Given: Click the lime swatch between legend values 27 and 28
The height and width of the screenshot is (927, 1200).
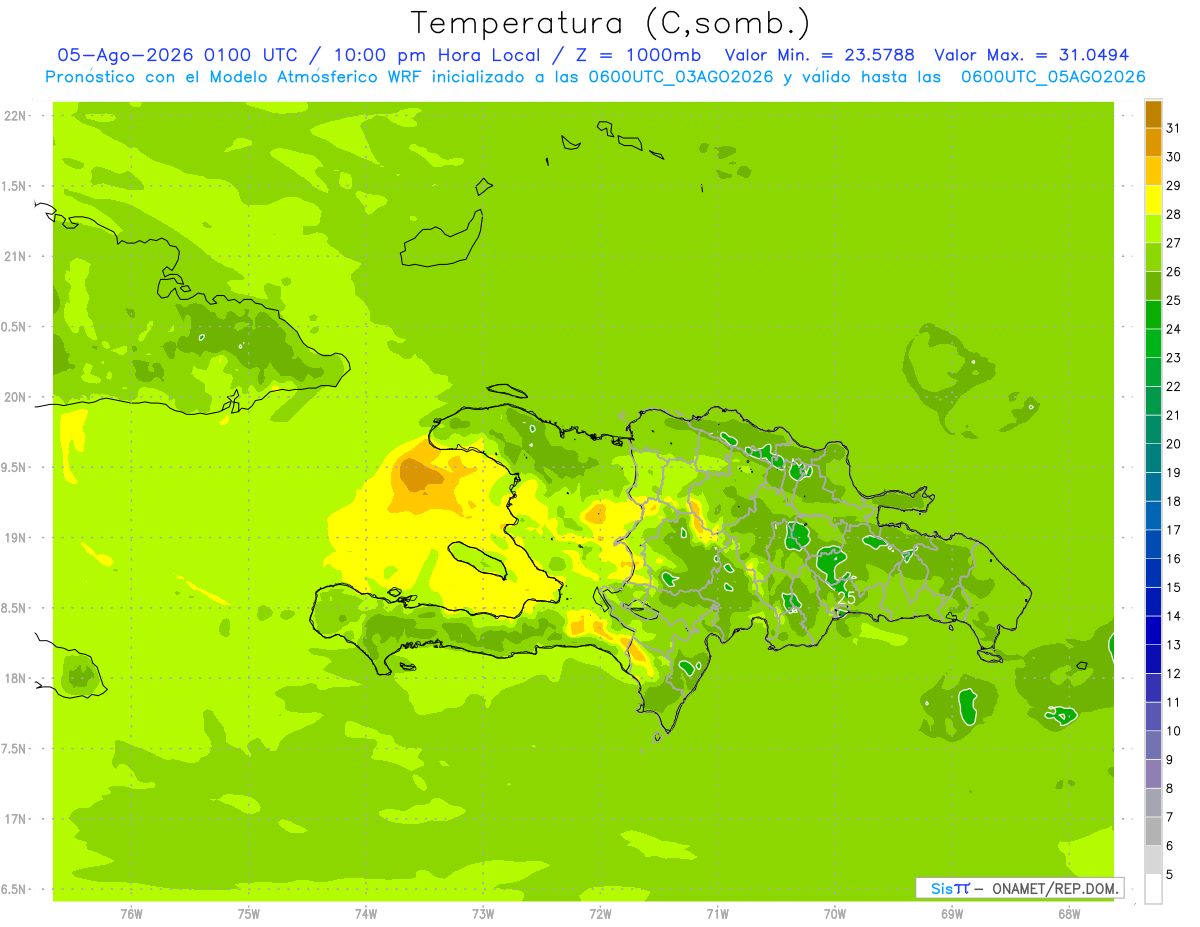Looking at the screenshot, I should tap(1153, 229).
